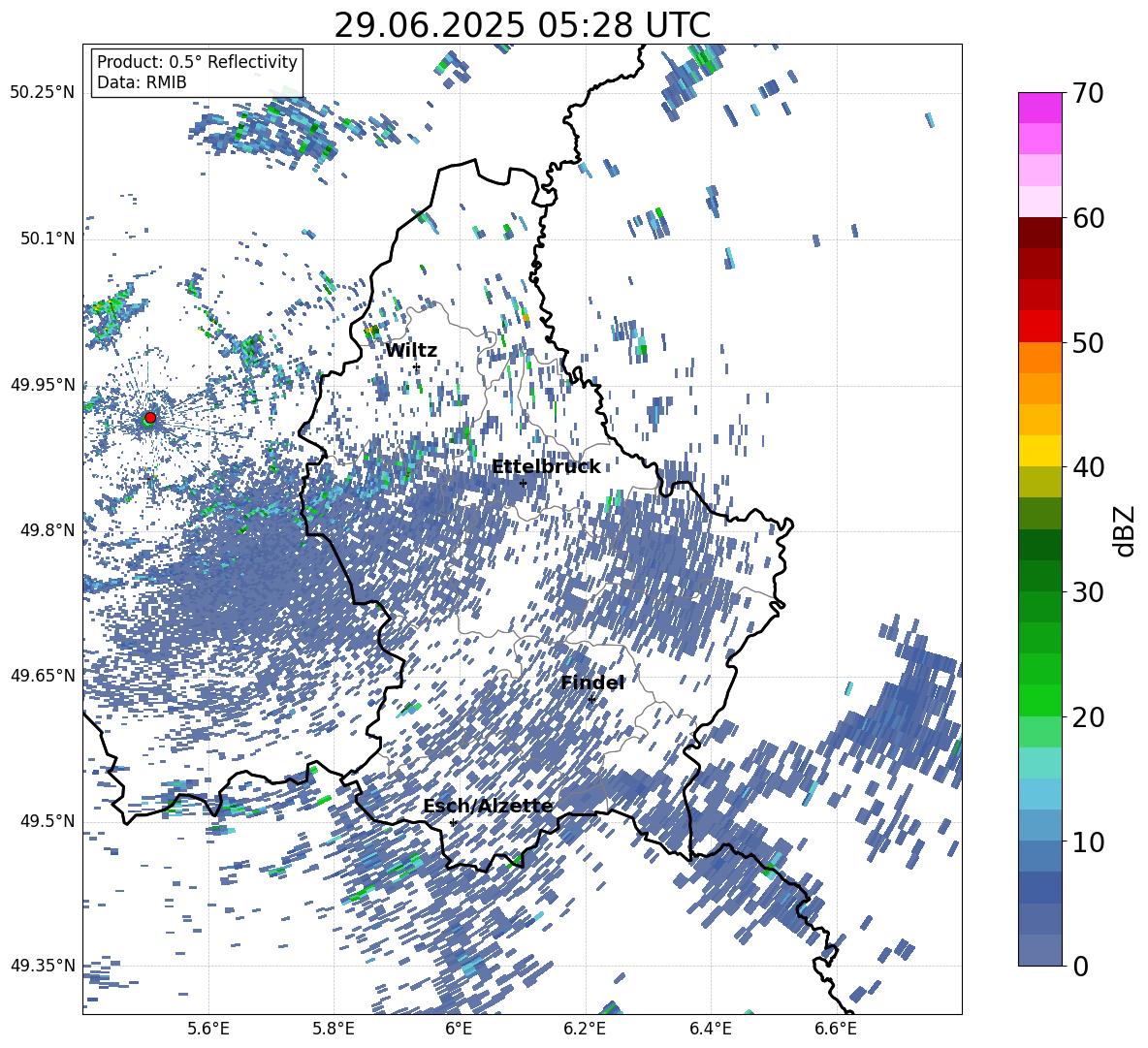Click the colorbar label 10
1148x1048 pixels.
click(x=1088, y=842)
